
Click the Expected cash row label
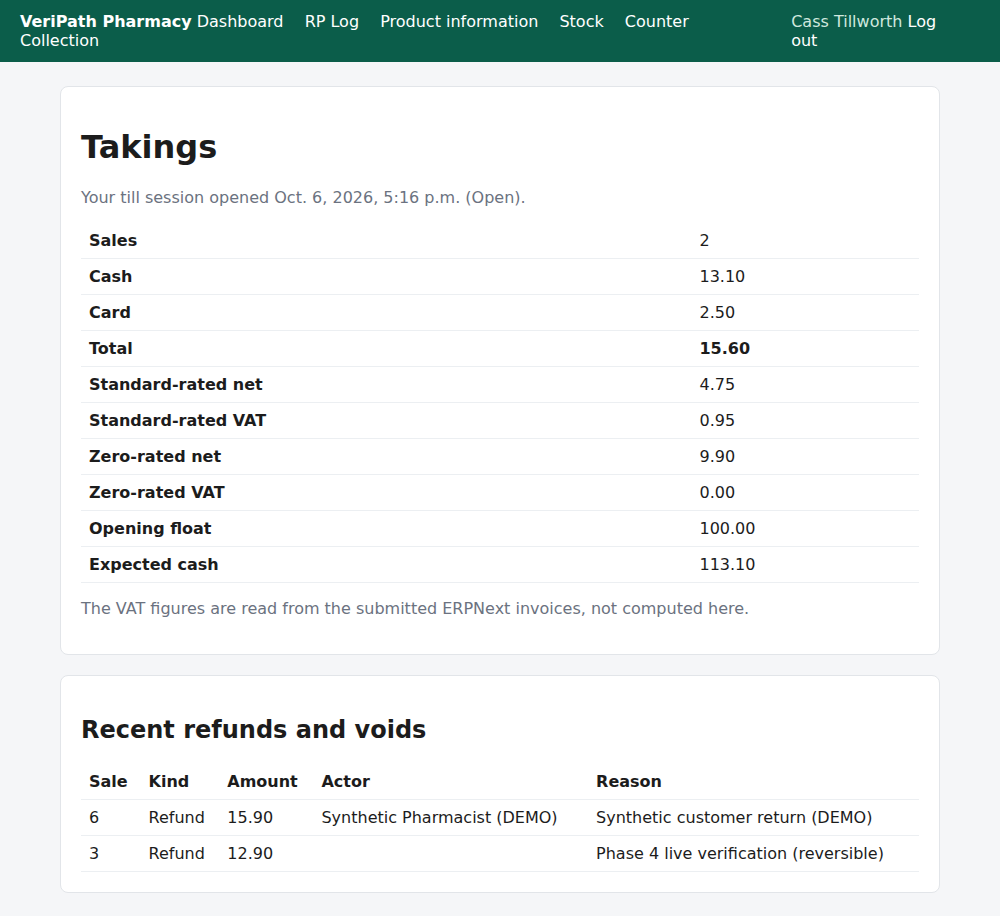click(153, 565)
